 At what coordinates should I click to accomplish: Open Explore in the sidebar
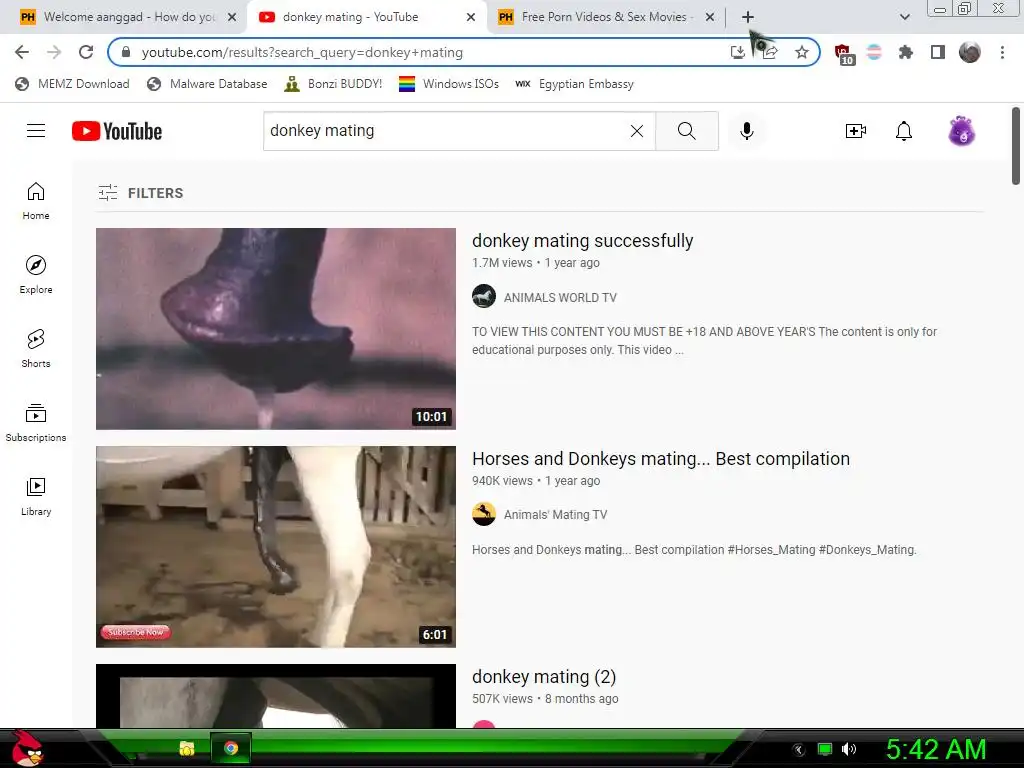[x=36, y=274]
